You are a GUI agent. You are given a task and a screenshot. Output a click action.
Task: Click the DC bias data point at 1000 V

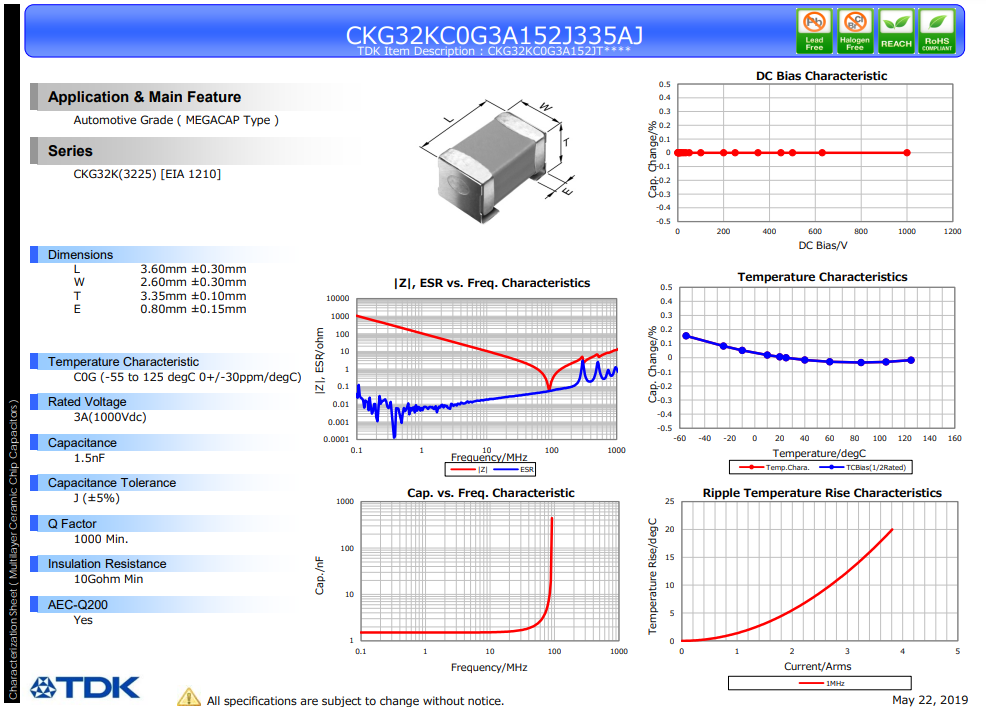point(907,153)
